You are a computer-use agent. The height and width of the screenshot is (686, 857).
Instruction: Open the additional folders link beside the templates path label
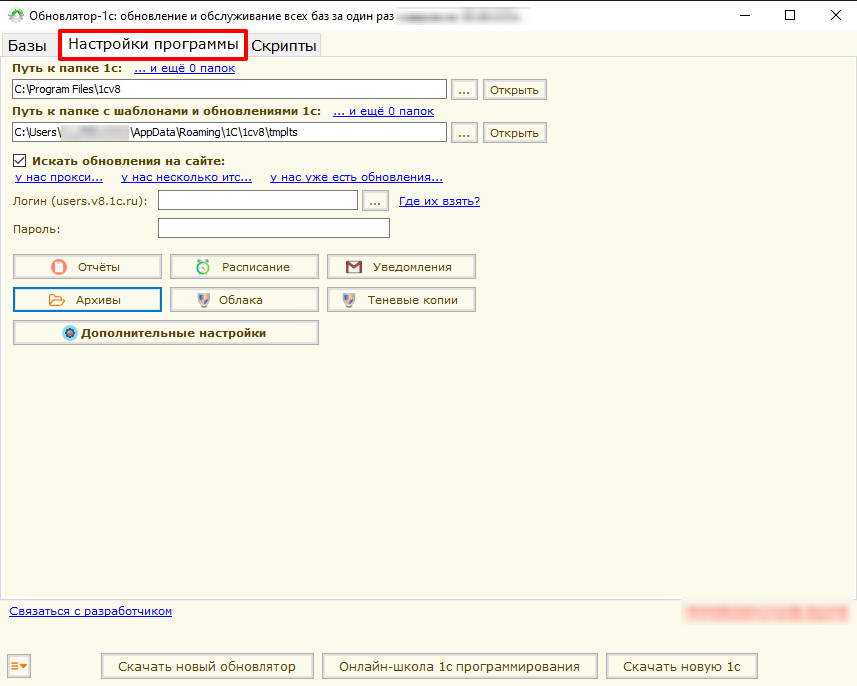384,112
